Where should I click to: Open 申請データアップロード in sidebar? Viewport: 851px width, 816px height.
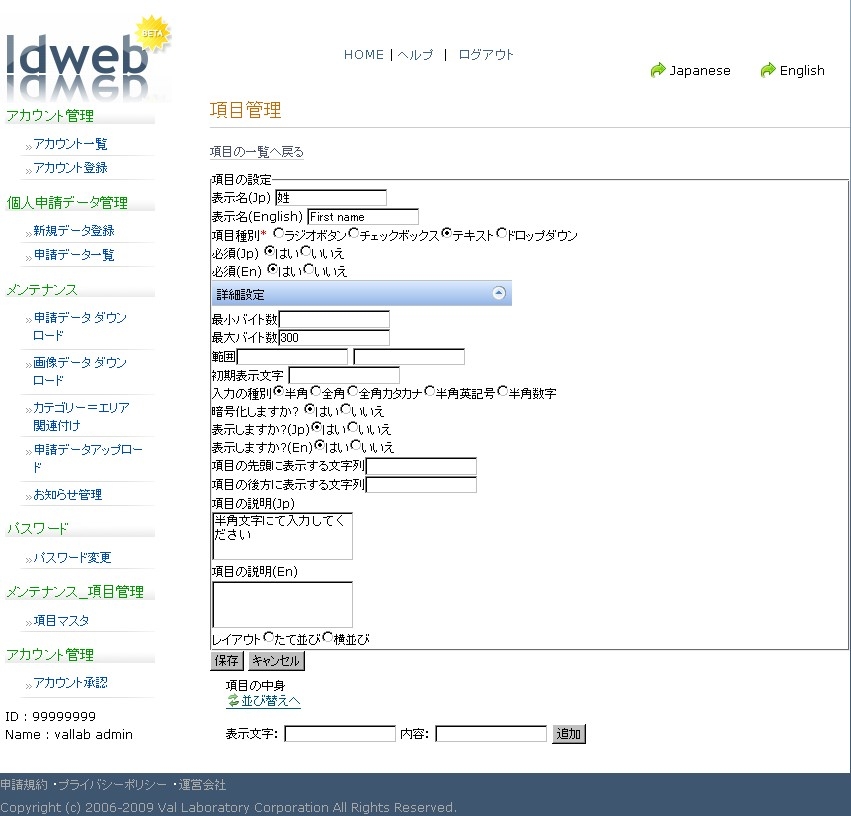click(x=88, y=458)
